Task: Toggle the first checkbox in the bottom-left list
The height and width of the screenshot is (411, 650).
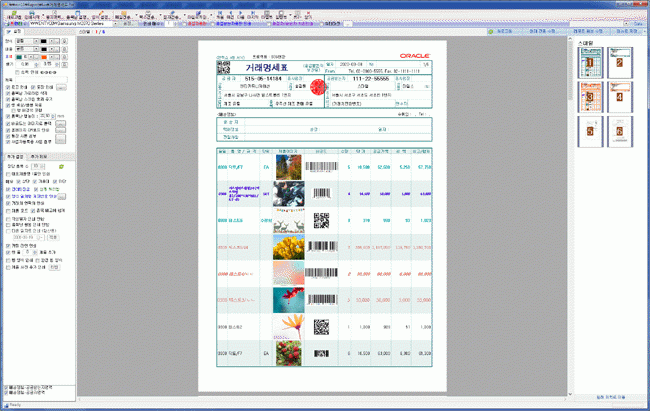Action: click(x=6, y=387)
